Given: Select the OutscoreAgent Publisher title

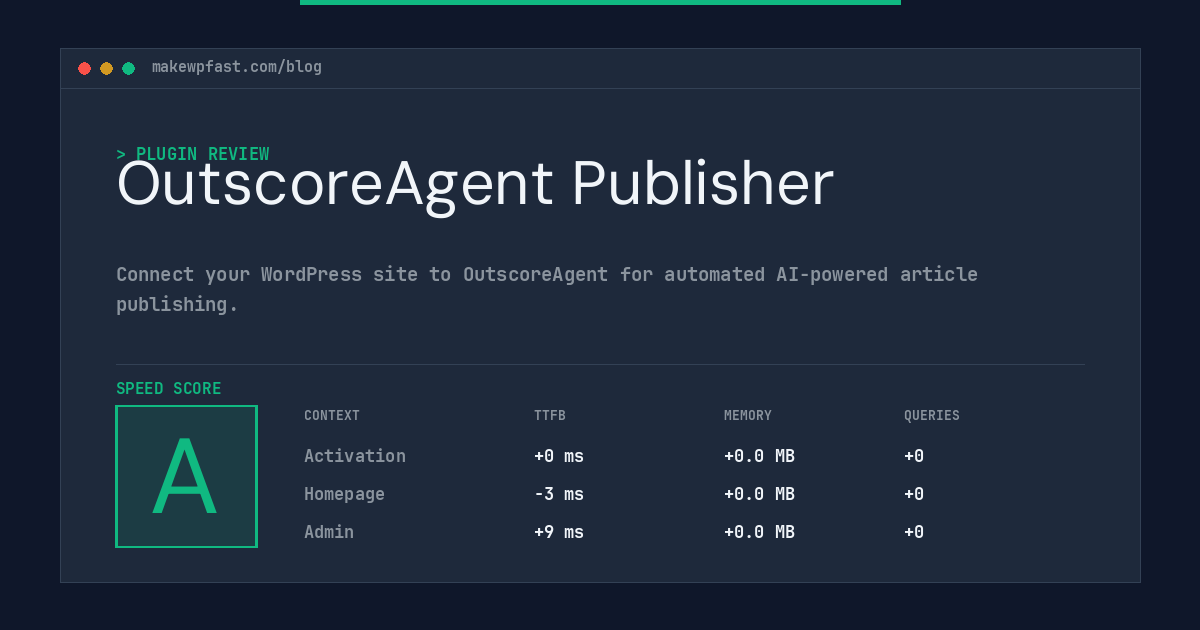Looking at the screenshot, I should click(475, 185).
